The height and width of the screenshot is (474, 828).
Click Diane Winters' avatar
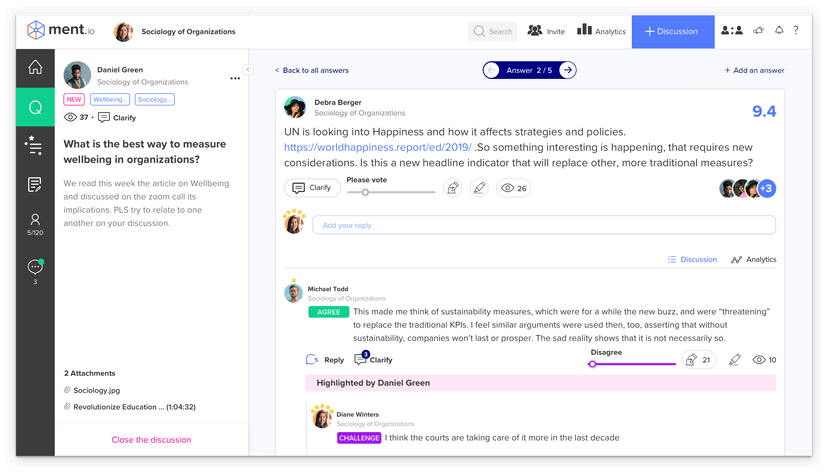point(322,418)
